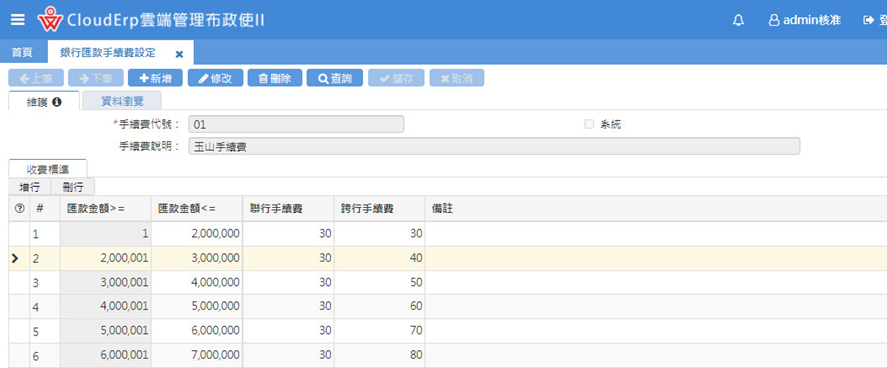
Task: Click the # column header
Action: [x=45, y=209]
